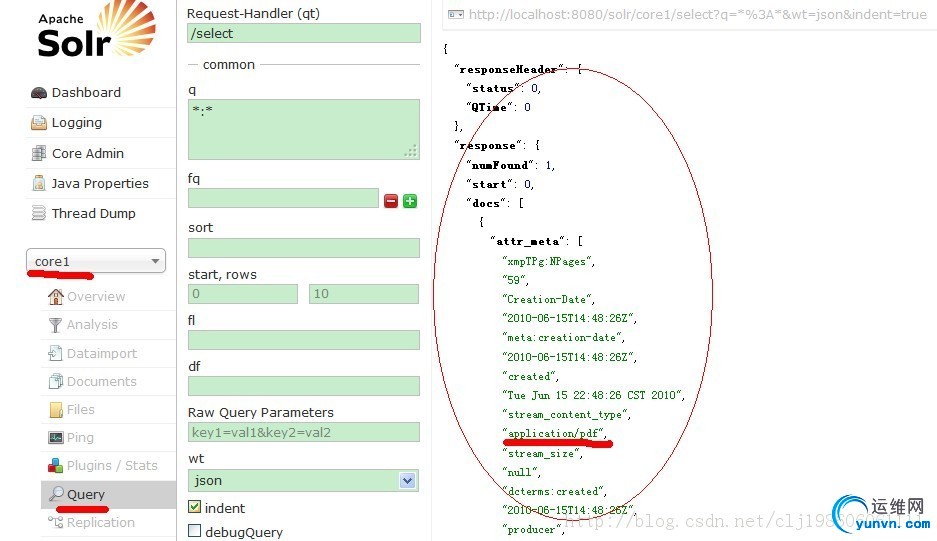
Task: Open the Ping link
Action: pyautogui.click(x=80, y=438)
